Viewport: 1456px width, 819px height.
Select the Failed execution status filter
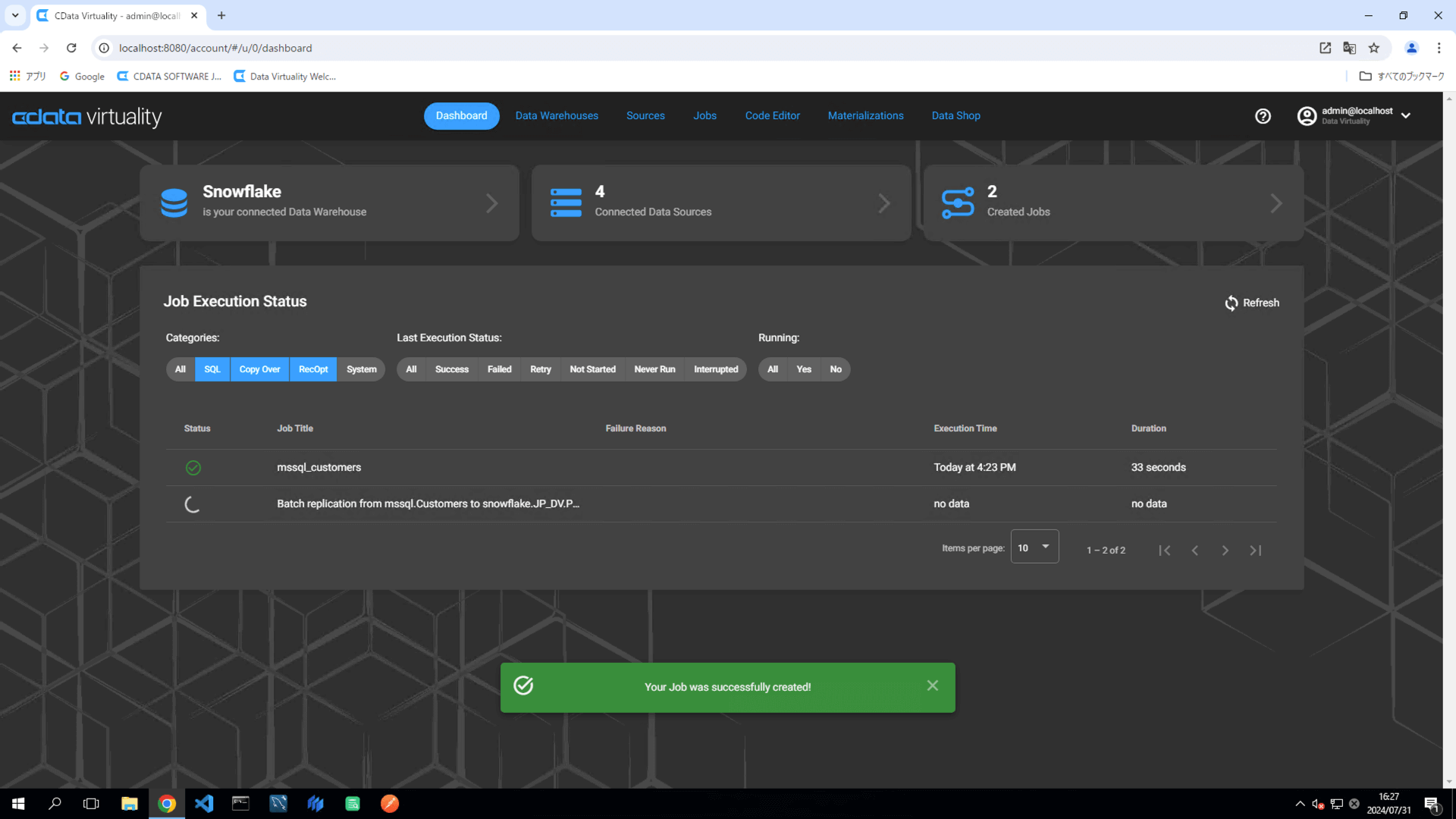pos(499,369)
